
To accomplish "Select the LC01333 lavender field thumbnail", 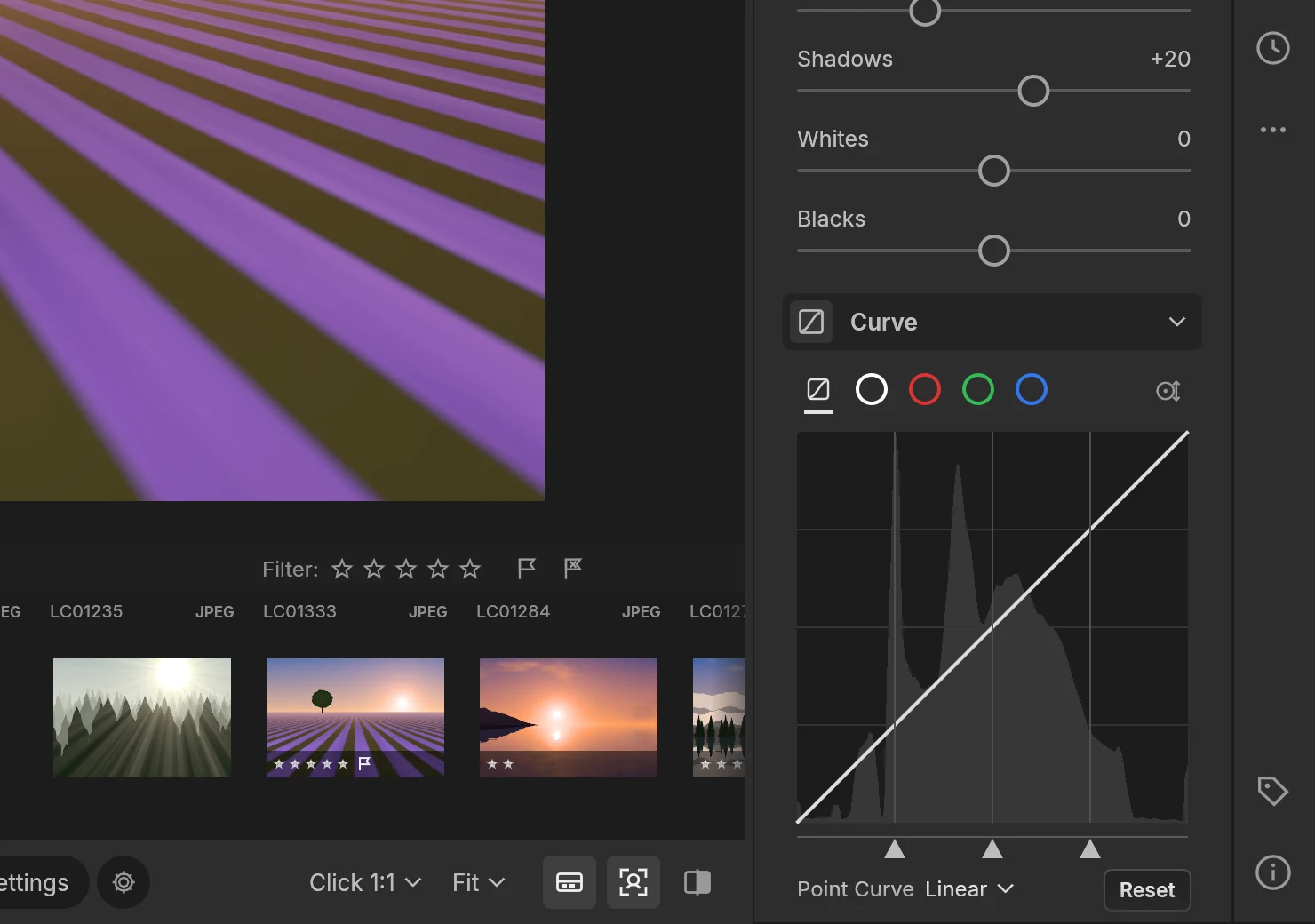I will [x=355, y=718].
